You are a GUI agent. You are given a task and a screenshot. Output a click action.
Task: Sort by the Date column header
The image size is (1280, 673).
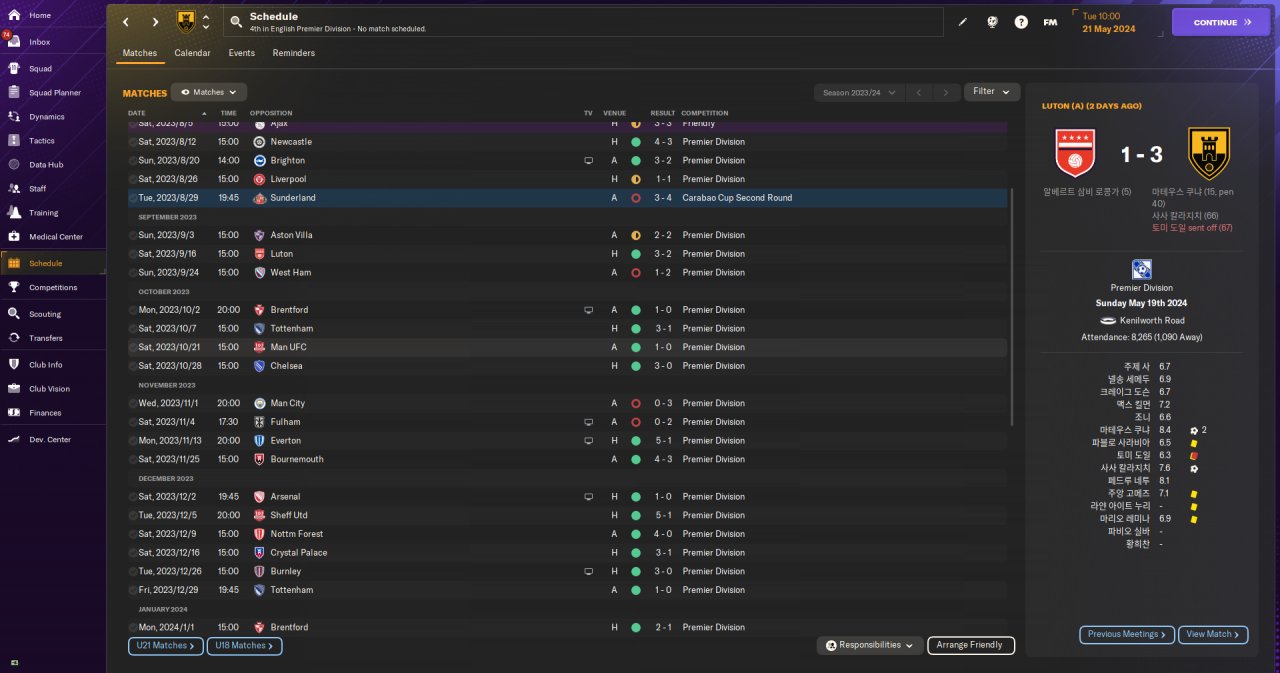point(137,113)
